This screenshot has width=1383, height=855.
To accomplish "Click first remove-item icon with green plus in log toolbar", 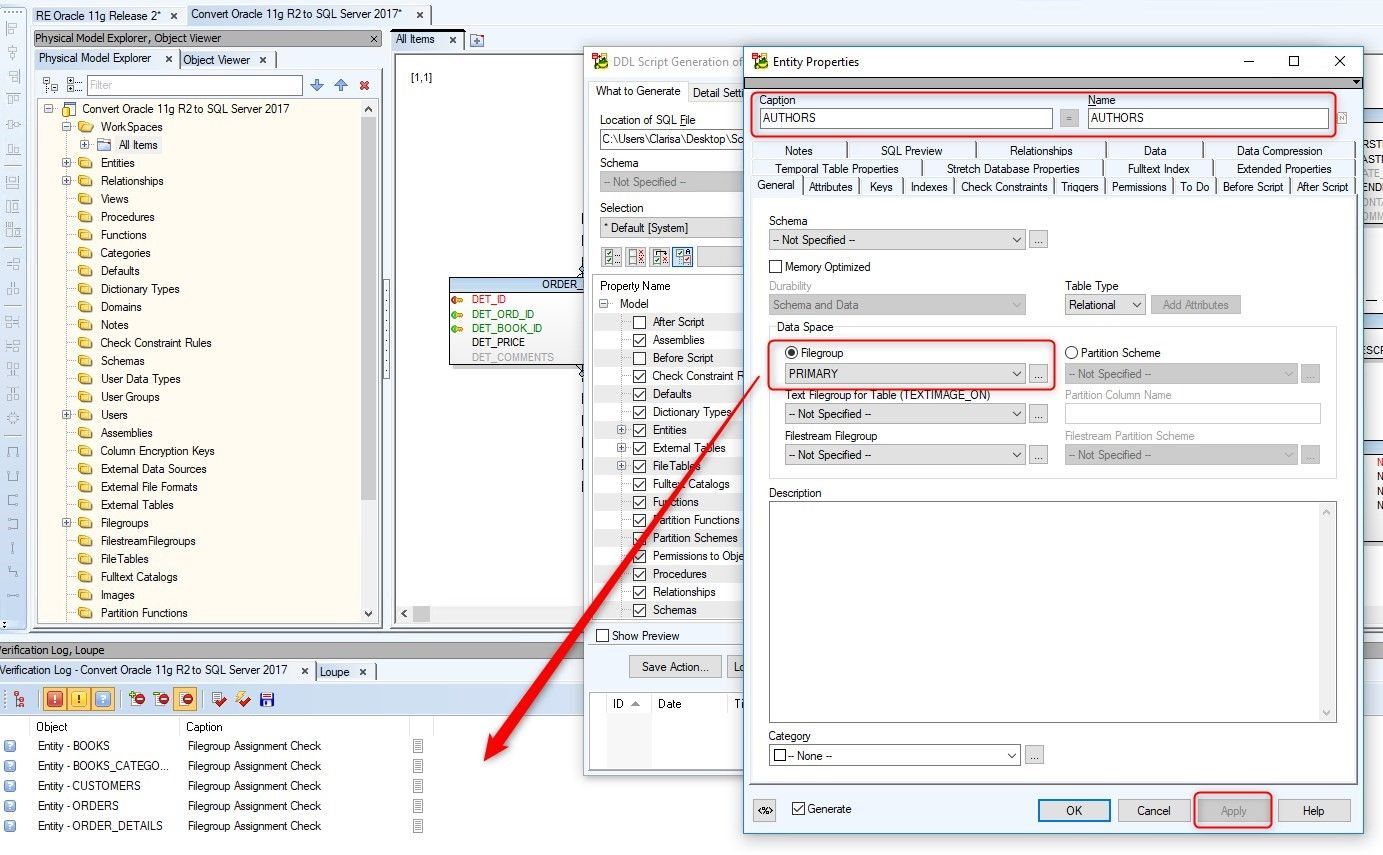I will click(137, 699).
